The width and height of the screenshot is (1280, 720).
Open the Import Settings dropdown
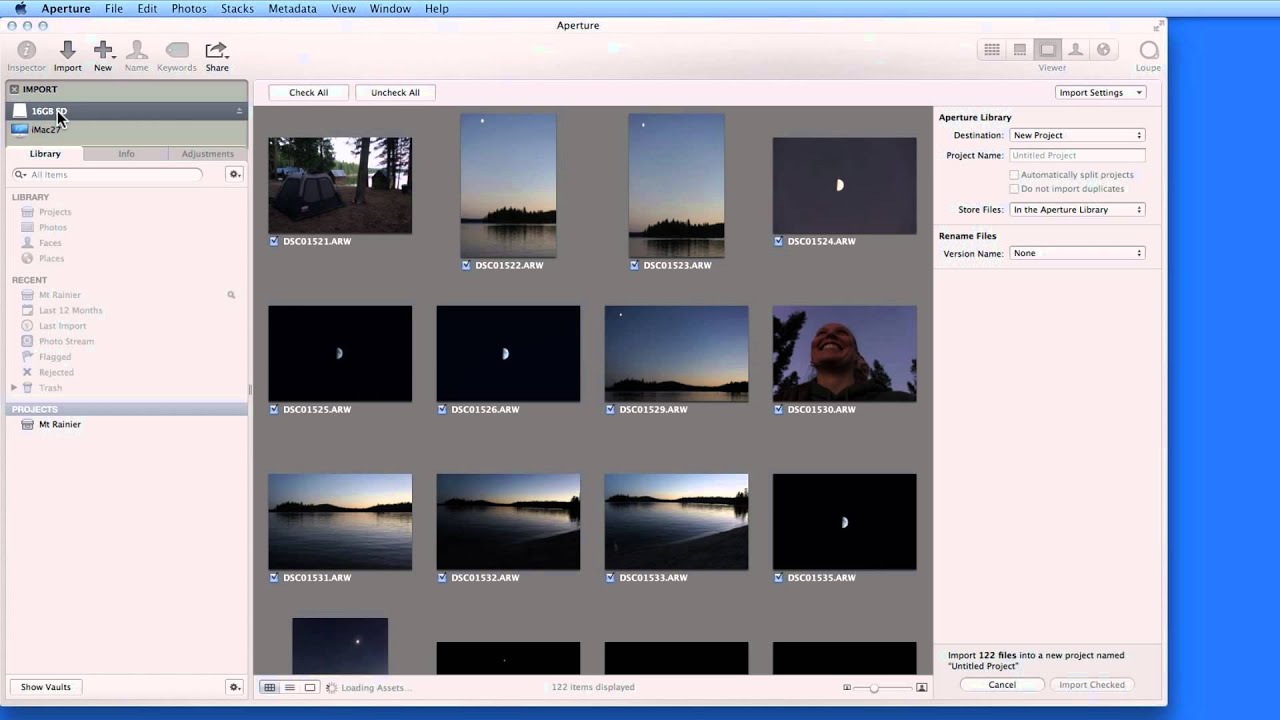1100,92
